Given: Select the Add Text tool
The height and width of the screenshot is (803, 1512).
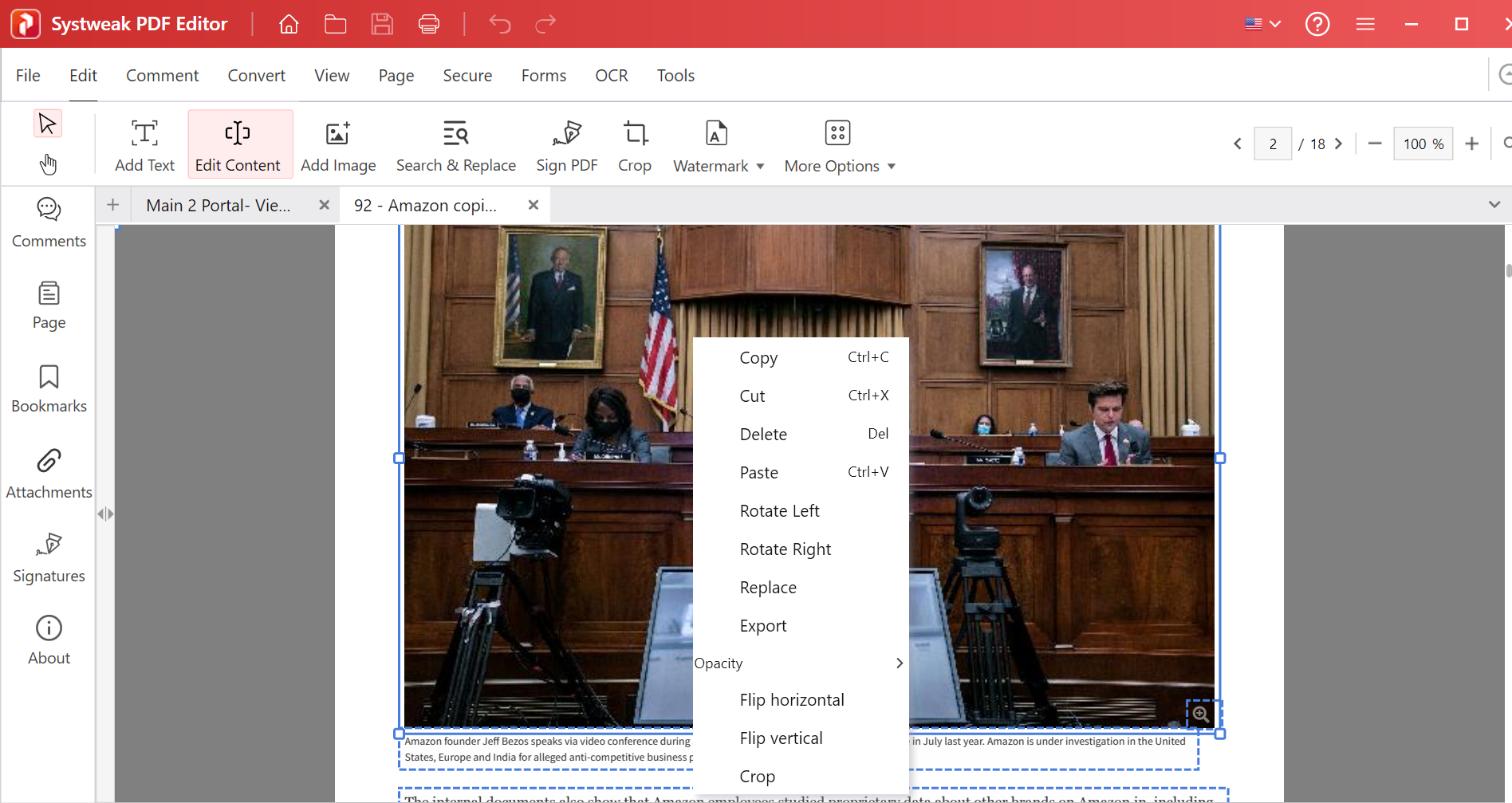Looking at the screenshot, I should pos(144,145).
